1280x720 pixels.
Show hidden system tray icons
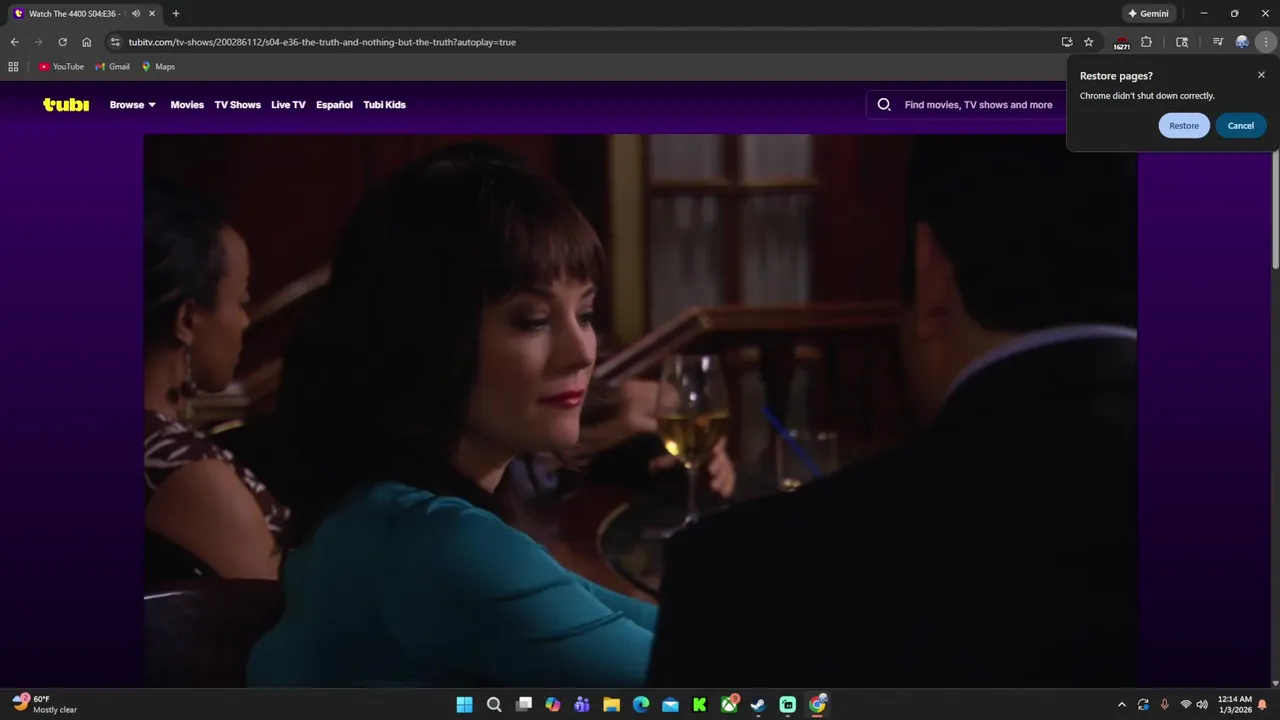pos(1121,705)
